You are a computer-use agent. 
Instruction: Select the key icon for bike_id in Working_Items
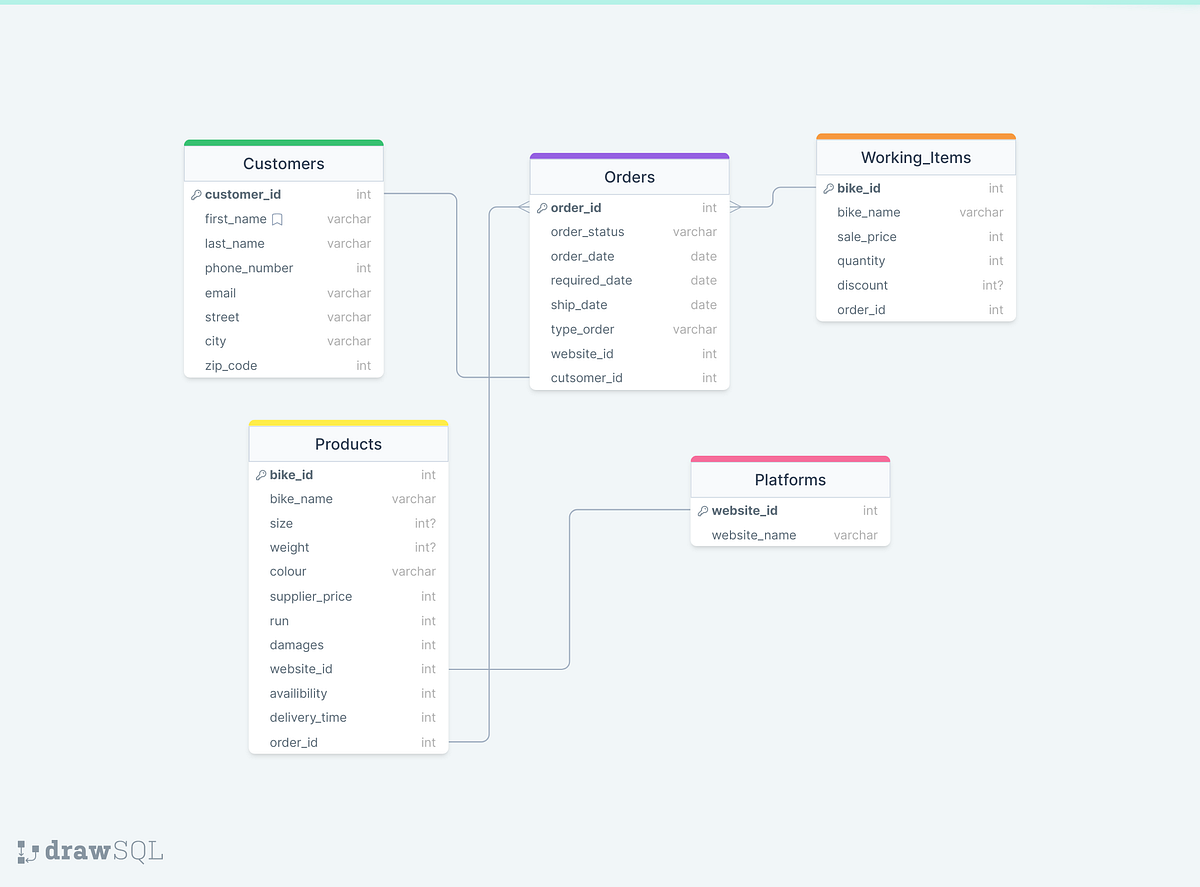[828, 188]
